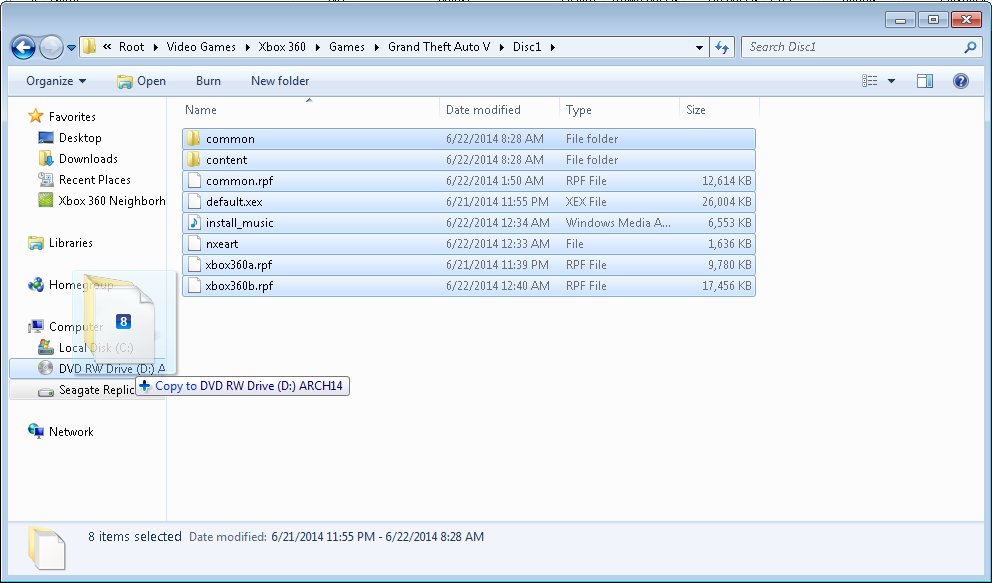The image size is (992, 583).
Task: Select Downloads under Favorites
Action: [x=88, y=159]
